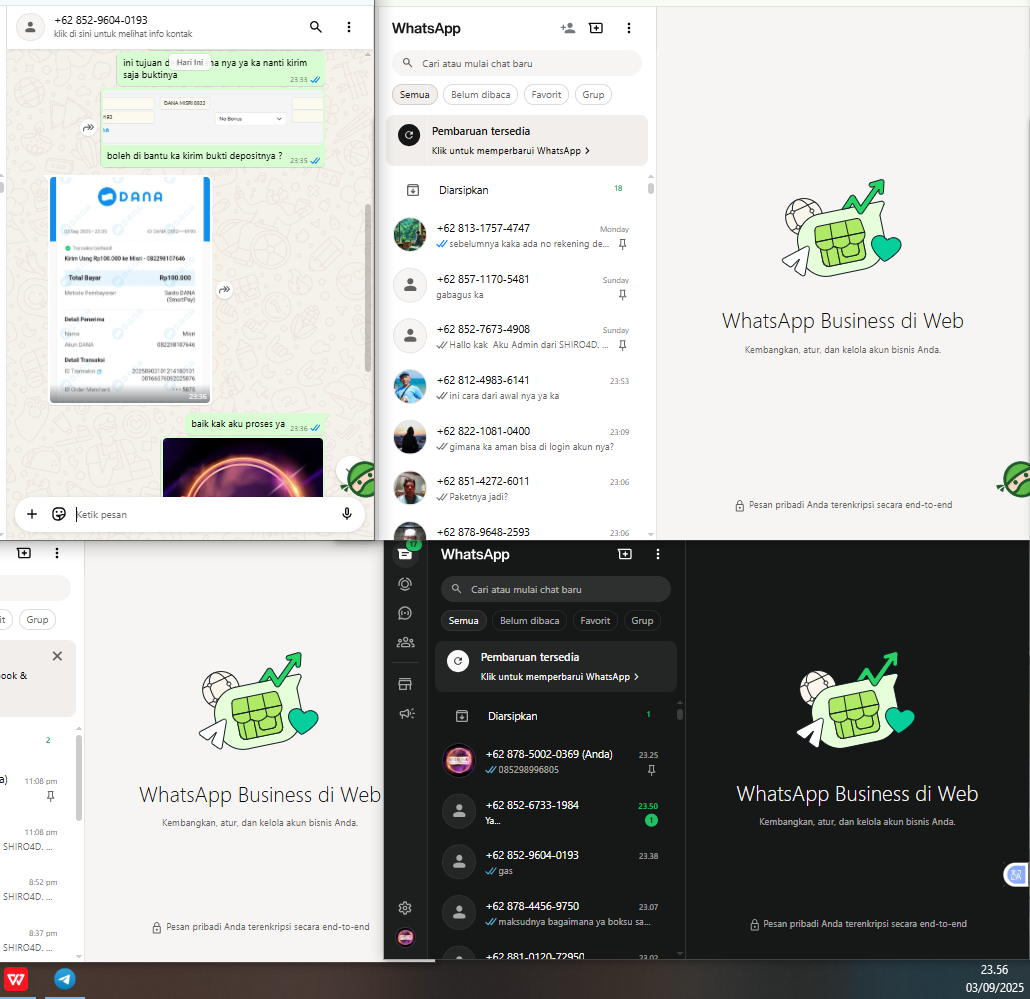This screenshot has height=999, width=1030.
Task: Open chat +62 878-5002-0369 (Anda)
Action: [x=556, y=761]
